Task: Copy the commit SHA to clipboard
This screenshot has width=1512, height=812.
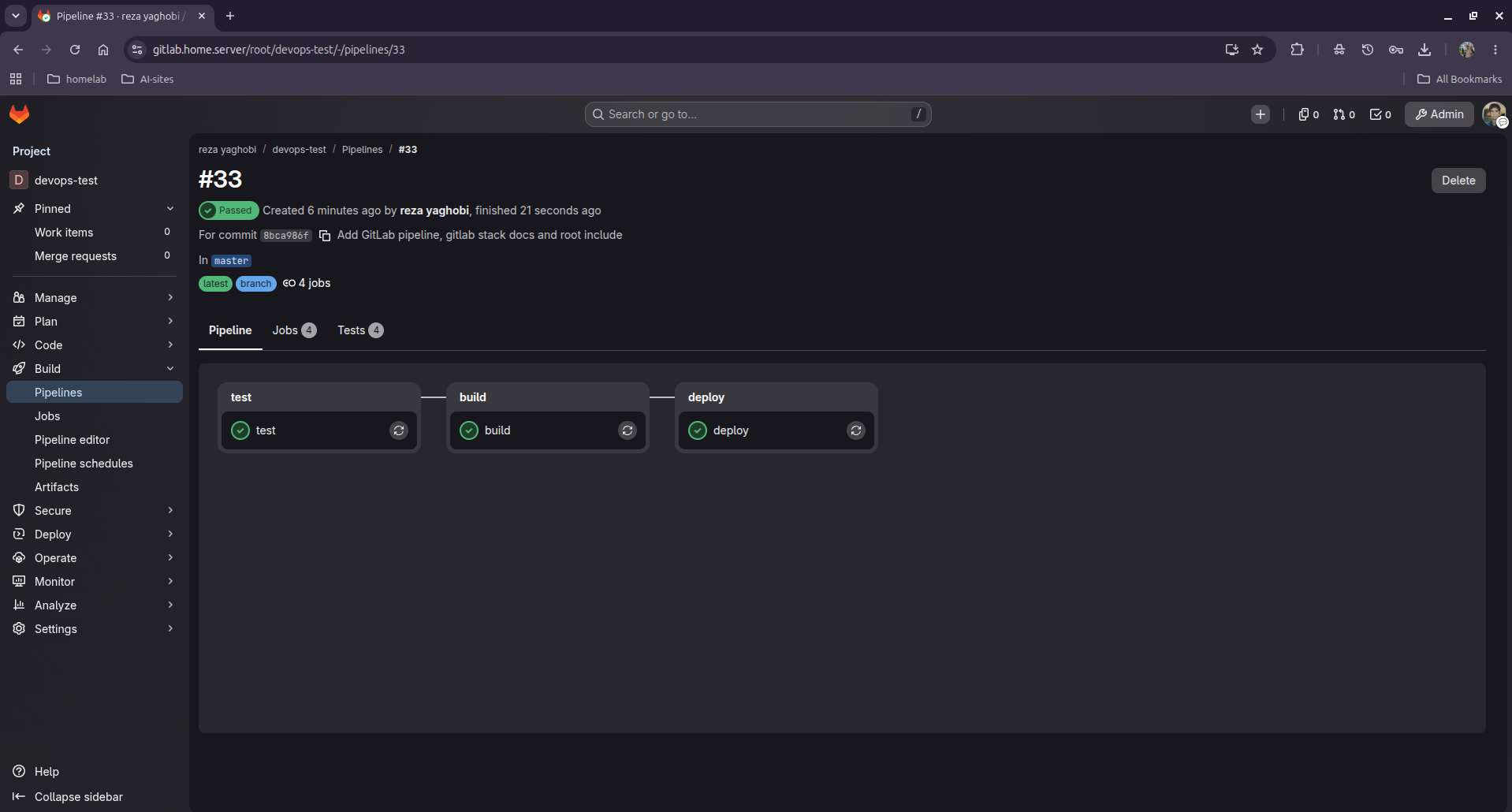Action: (x=325, y=236)
